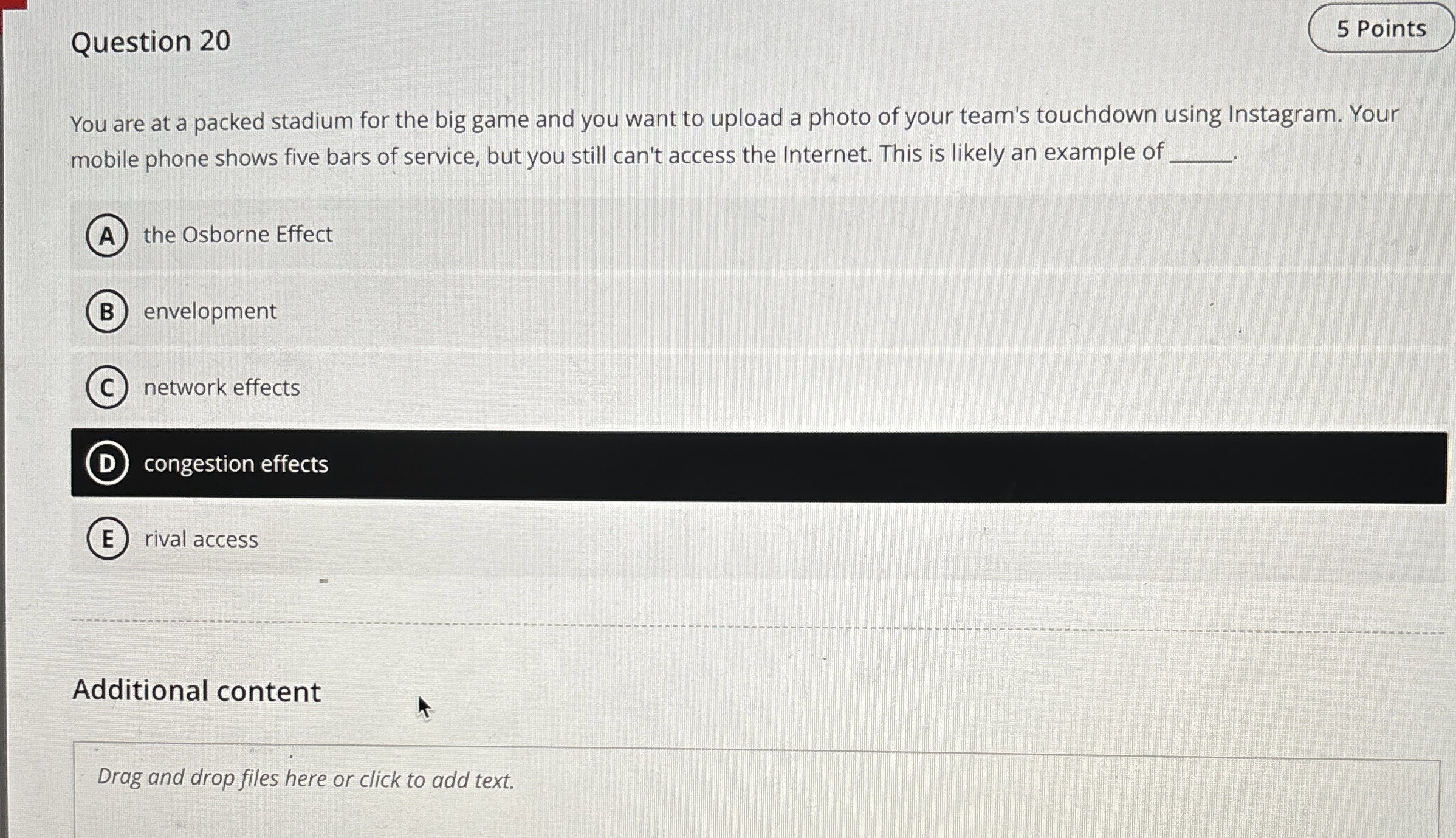Select answer B, envelopment
The image size is (1456, 838).
point(210,311)
